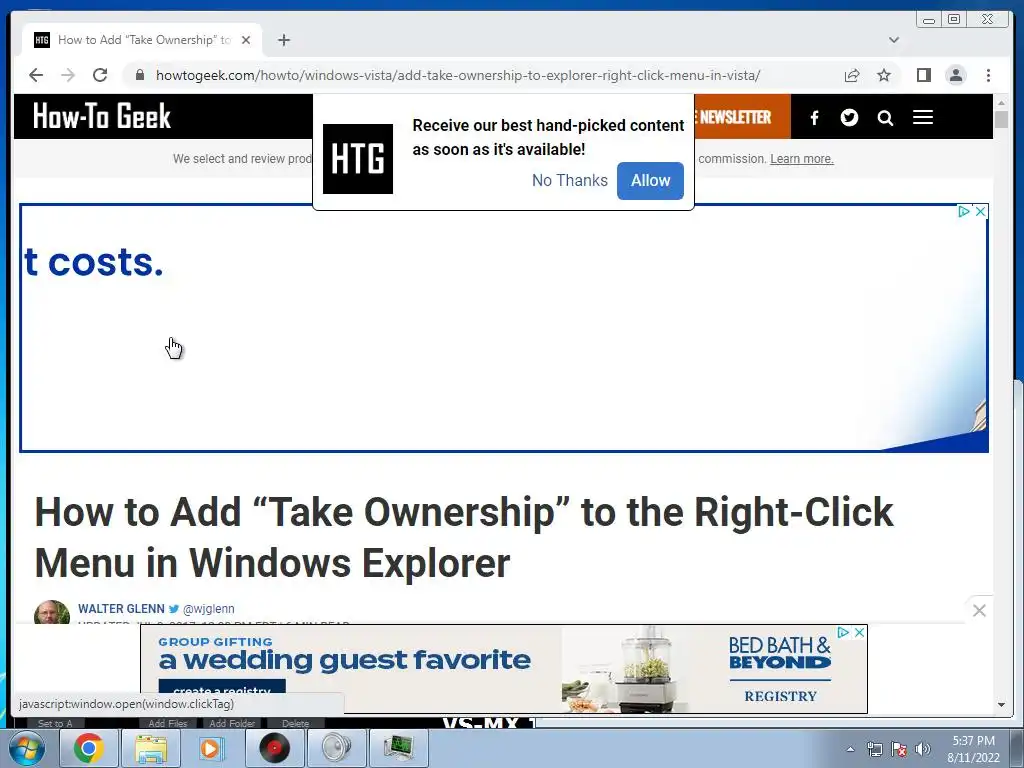This screenshot has width=1024, height=768.
Task: Open AdChoices icon on top ad
Action: tap(964, 212)
